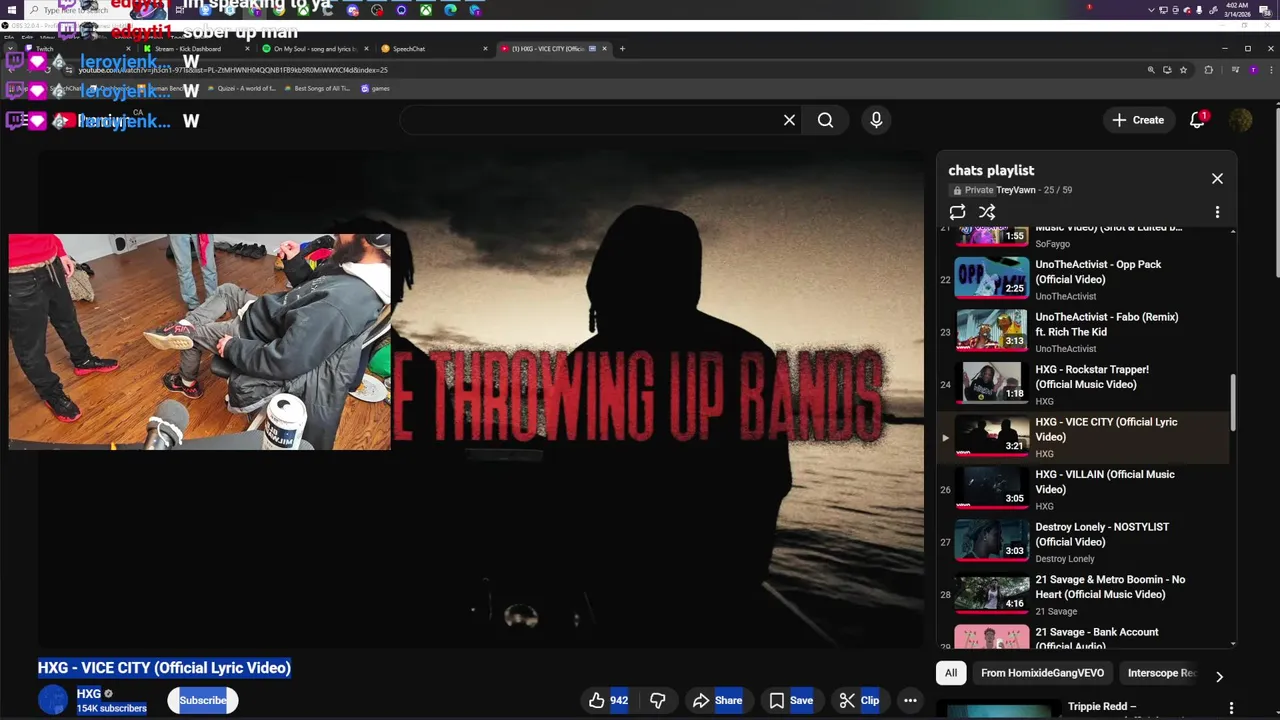The height and width of the screenshot is (720, 1280).
Task: Select the From HomixideGangVEVO chip
Action: (1042, 673)
